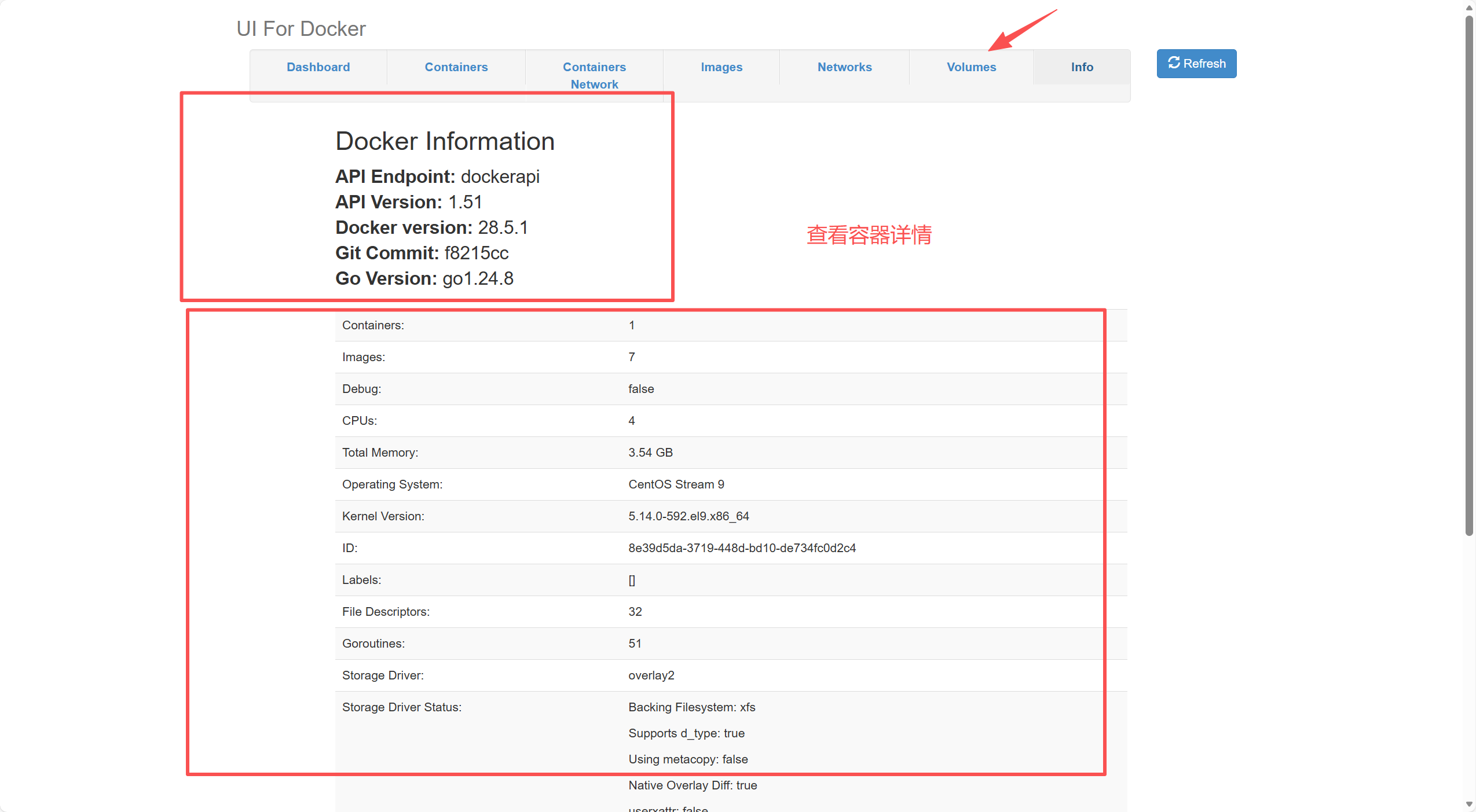Click the Total Memory 3.54 GB value
This screenshot has height=812, width=1476.
[650, 453]
